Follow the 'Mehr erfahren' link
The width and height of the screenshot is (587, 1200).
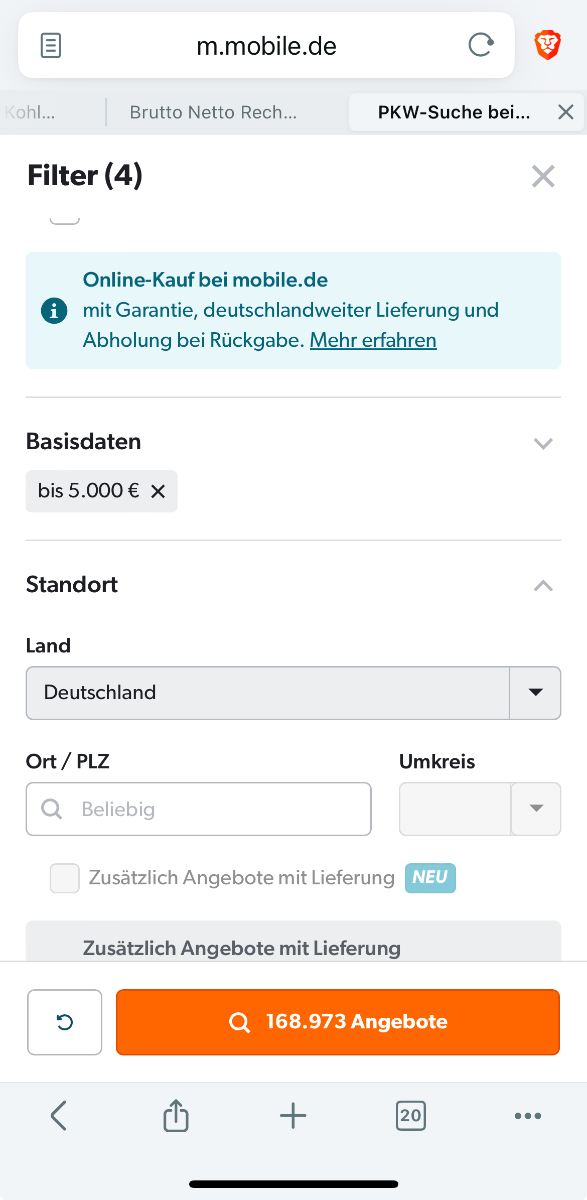click(373, 341)
